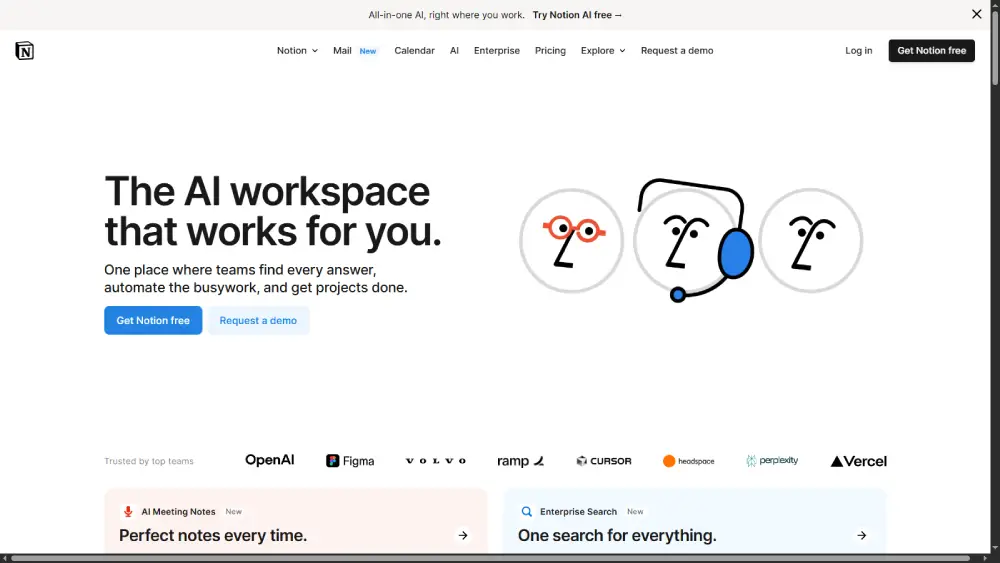The width and height of the screenshot is (1000, 563).
Task: Close the top announcement banner
Action: click(x=976, y=14)
